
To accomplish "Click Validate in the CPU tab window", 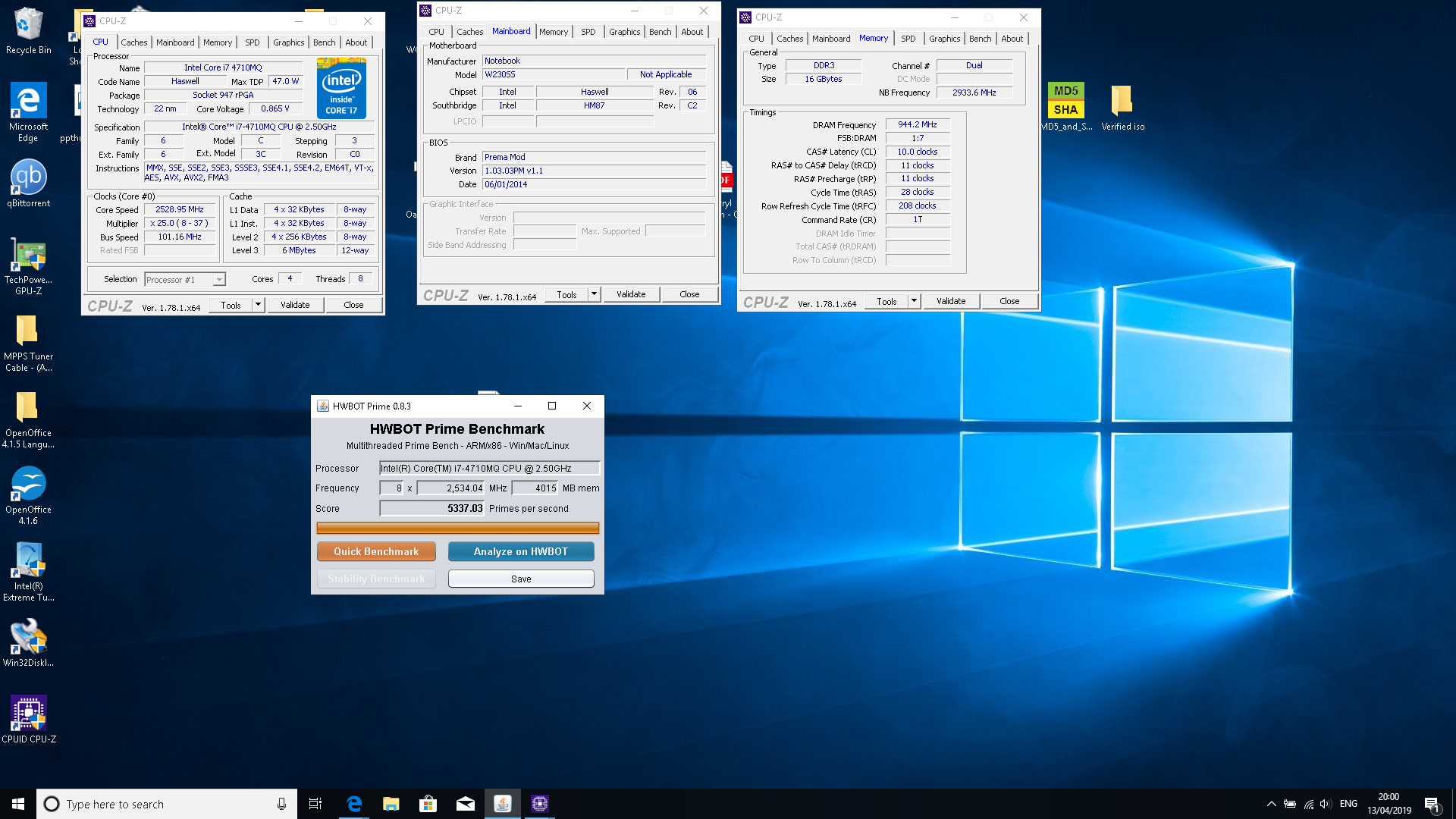I will pos(295,305).
